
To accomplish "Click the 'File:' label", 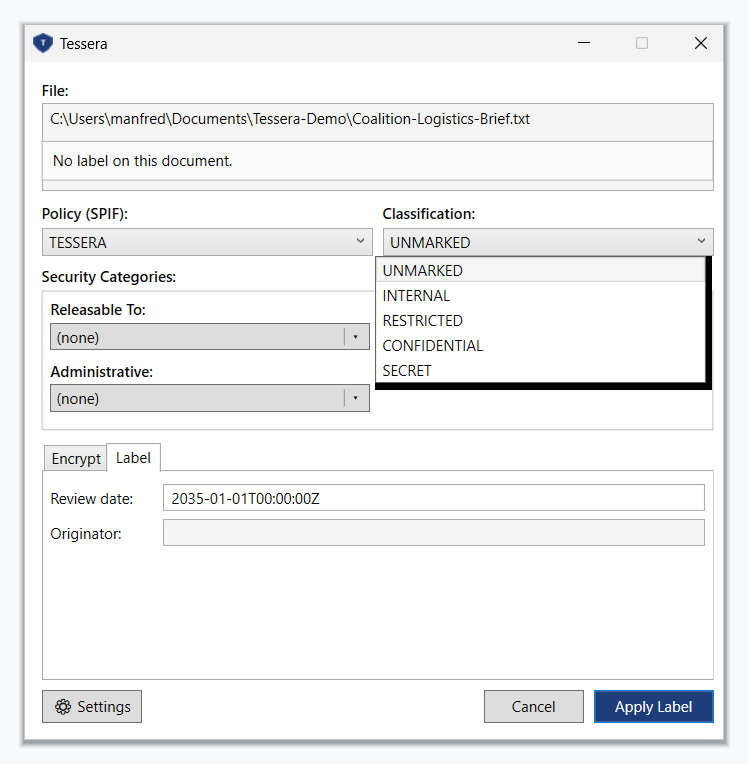I will pos(55,91).
